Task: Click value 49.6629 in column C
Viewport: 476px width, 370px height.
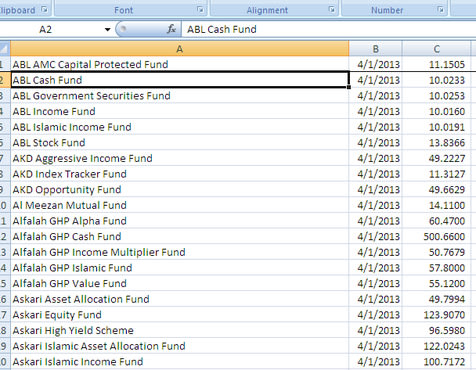Action: (x=437, y=189)
